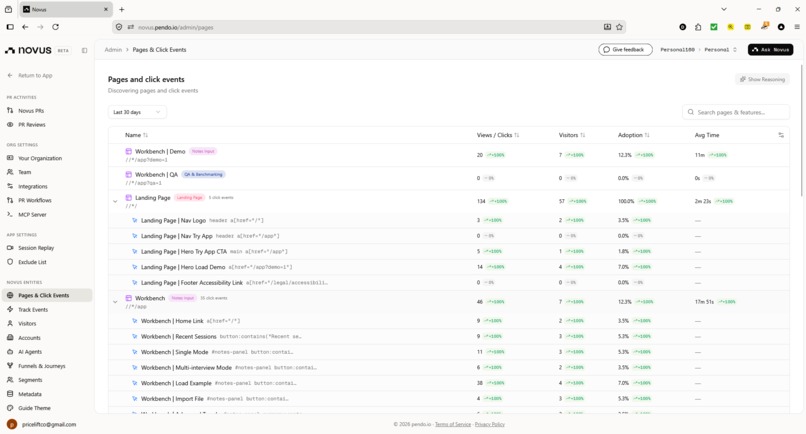This screenshot has width=806, height=434.
Task: Click the Pages & Click Events globe icon
Action: pyautogui.click(x=10, y=295)
